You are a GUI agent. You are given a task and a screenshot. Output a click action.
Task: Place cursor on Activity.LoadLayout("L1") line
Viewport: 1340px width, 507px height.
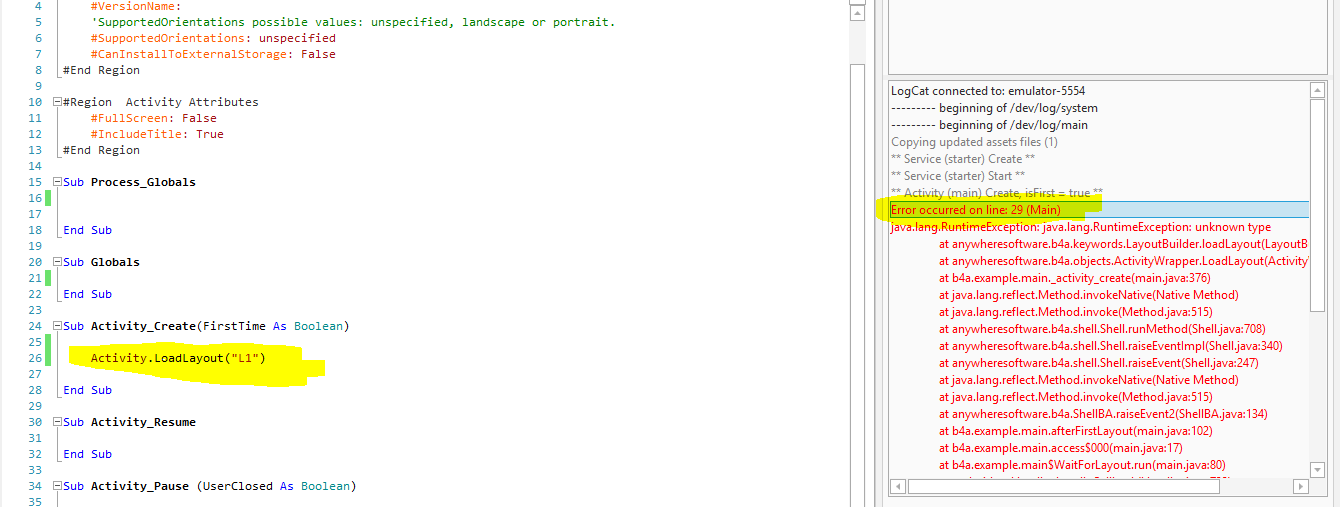pyautogui.click(x=180, y=358)
